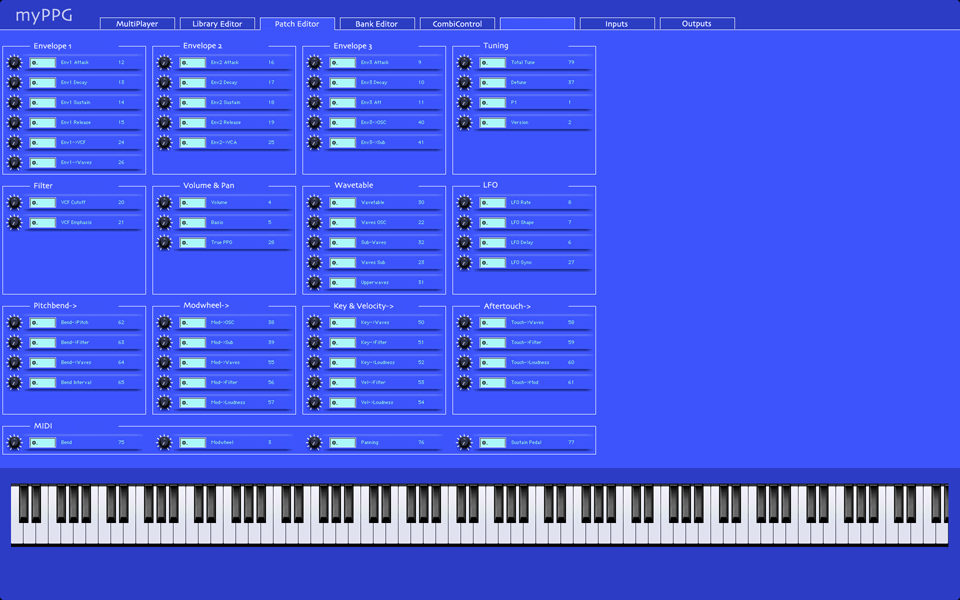Click the Waves OSC knob
The height and width of the screenshot is (600, 960).
tap(314, 223)
